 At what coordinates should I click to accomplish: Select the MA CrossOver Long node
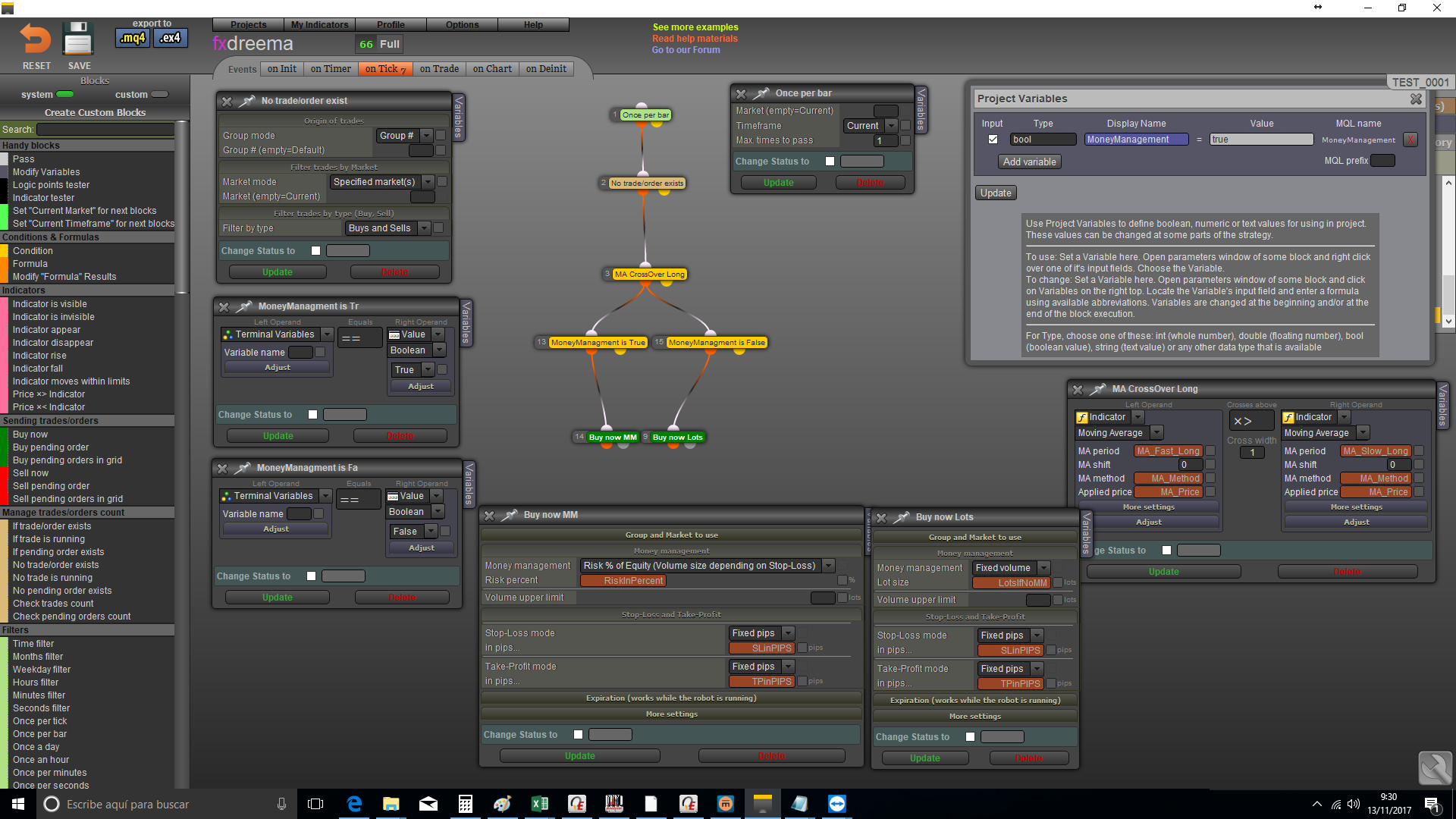649,275
